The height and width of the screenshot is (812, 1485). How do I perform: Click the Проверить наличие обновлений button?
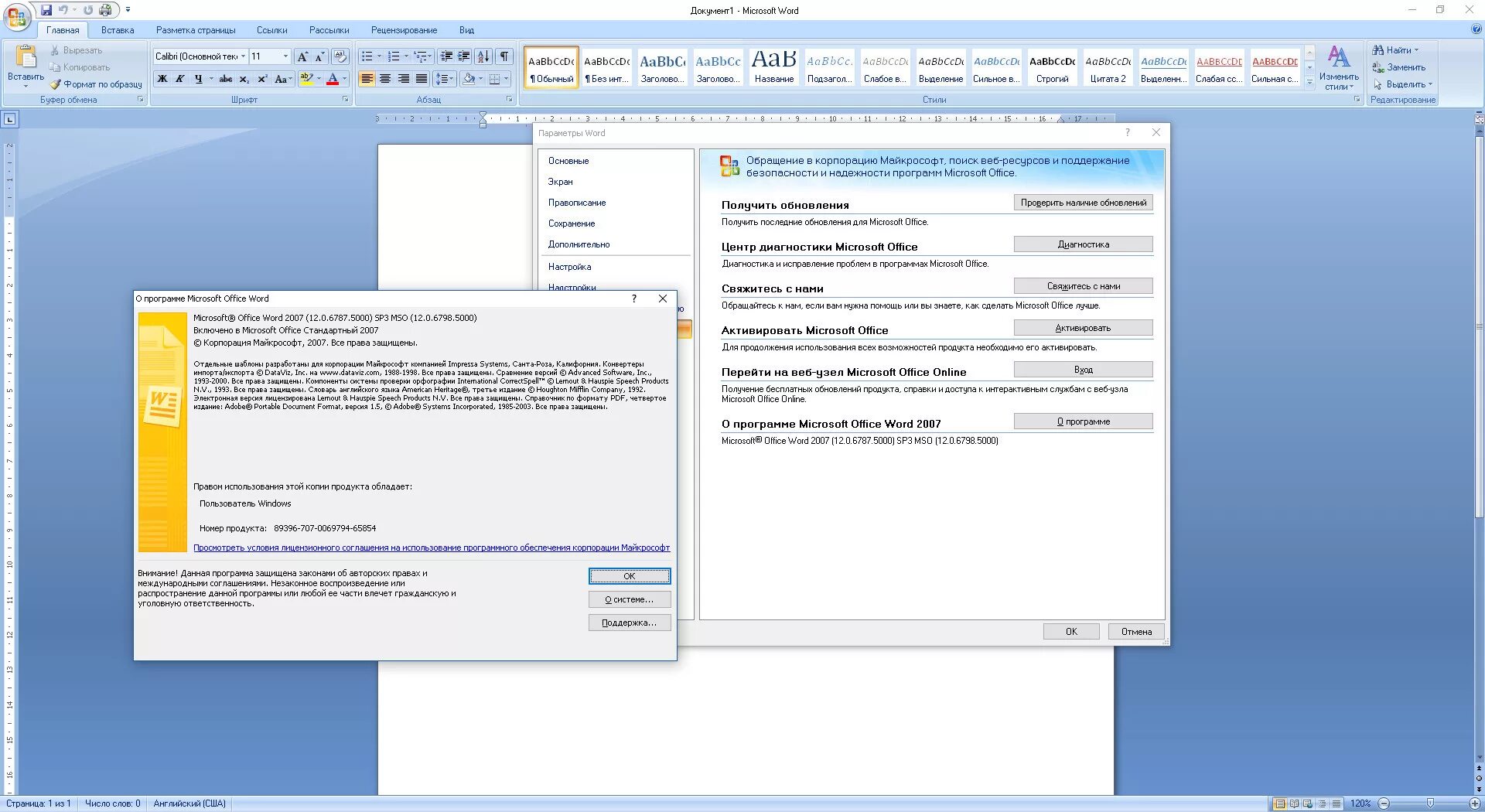[x=1083, y=203]
